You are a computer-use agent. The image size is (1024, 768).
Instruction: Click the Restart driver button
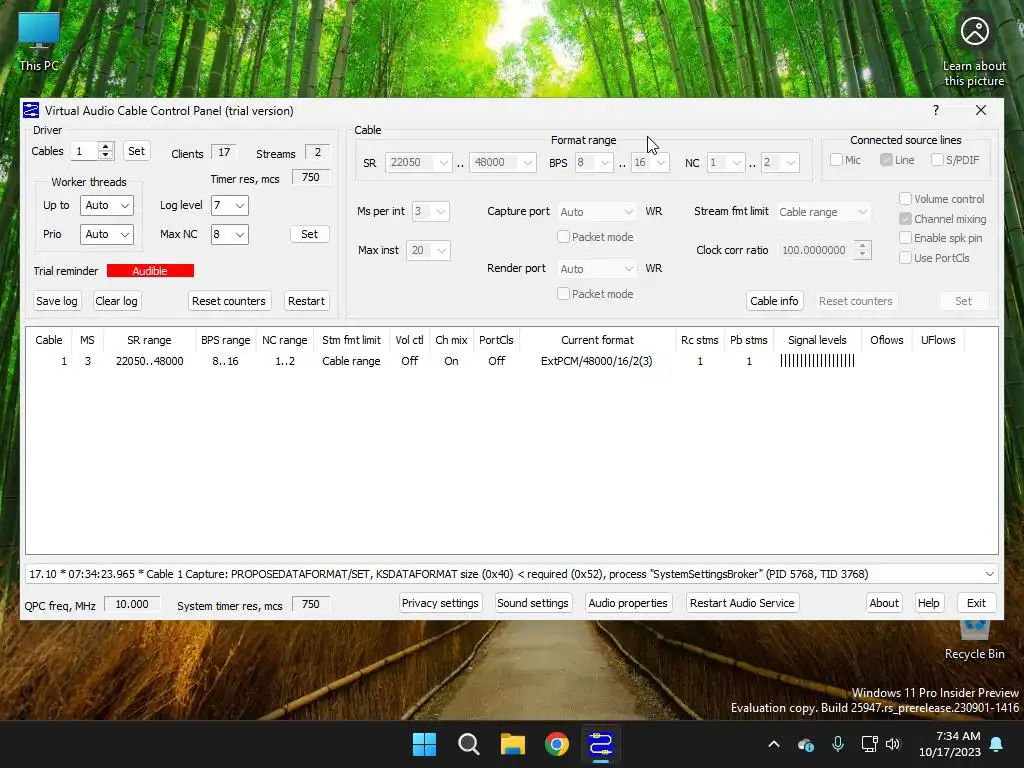pyautogui.click(x=306, y=301)
